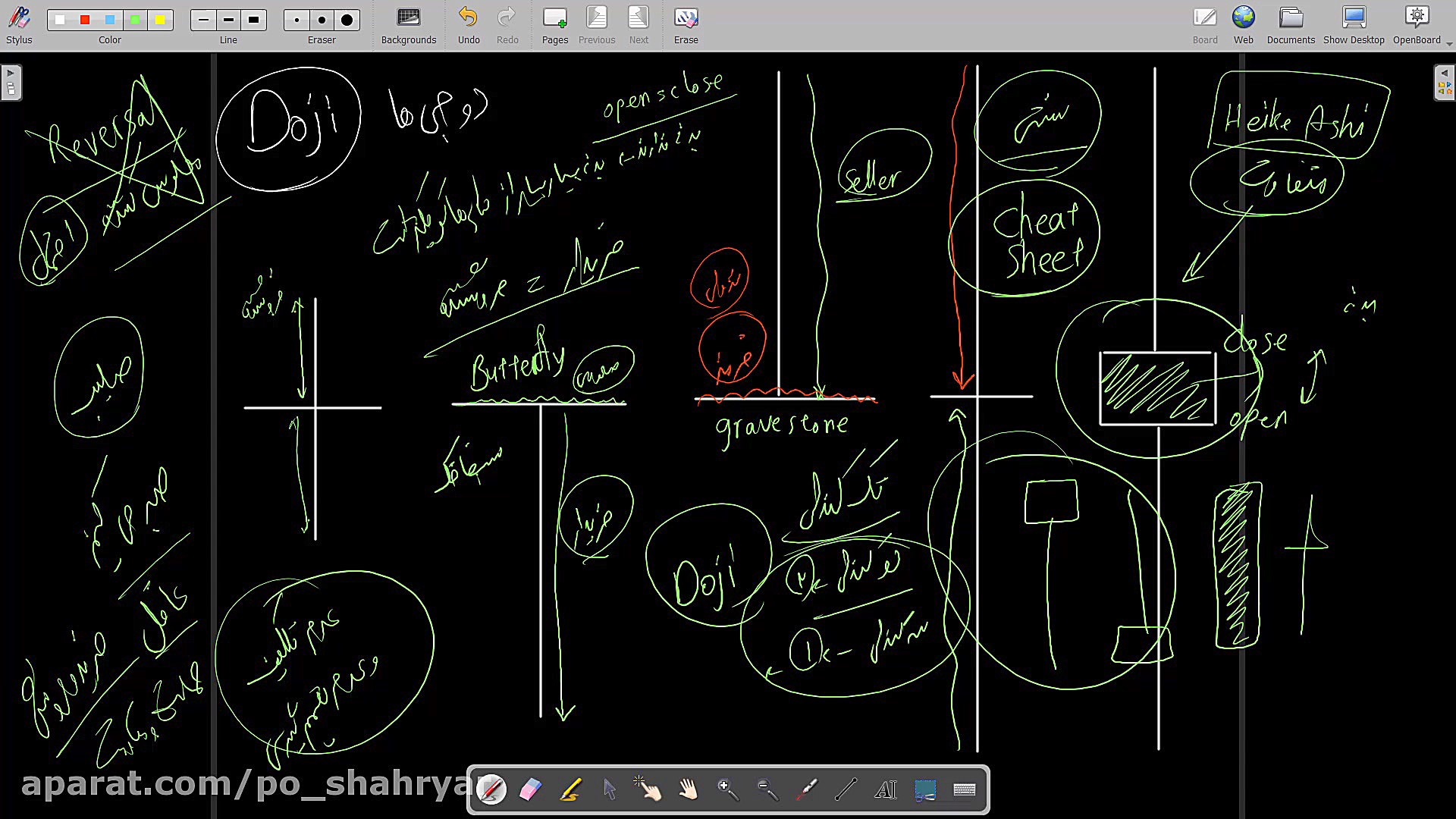Choose the yellow highlighter tool
Image resolution: width=1456 pixels, height=819 pixels.
(570, 790)
